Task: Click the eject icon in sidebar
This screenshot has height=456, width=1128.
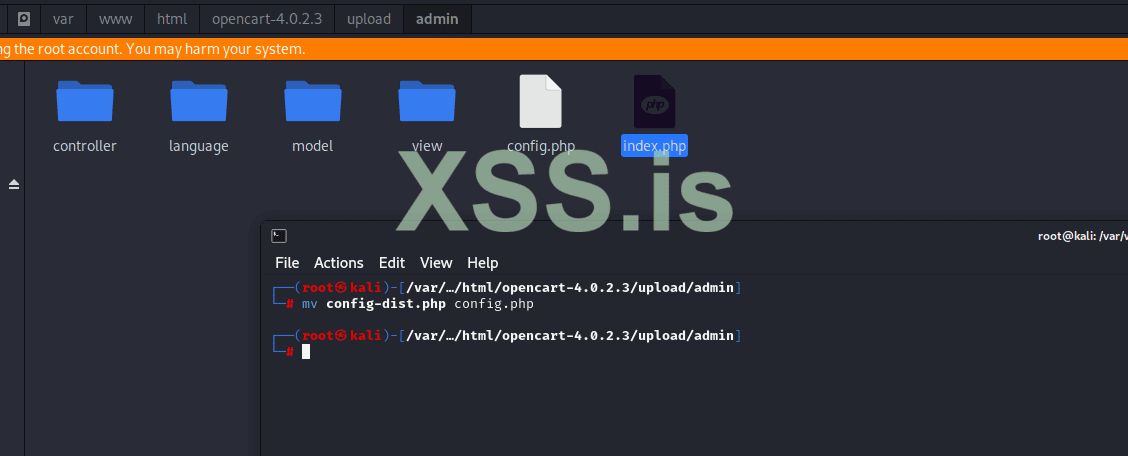Action: (x=14, y=186)
